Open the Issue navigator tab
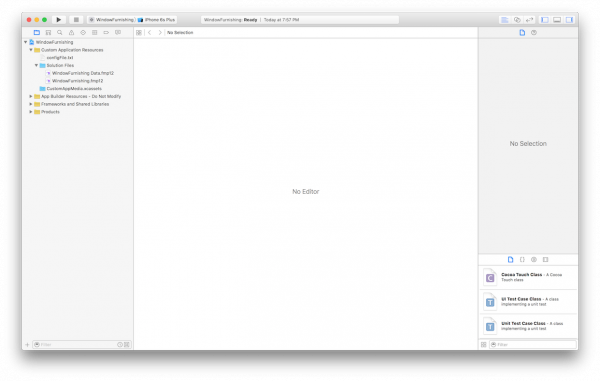This screenshot has height=381, width=600. point(72,33)
